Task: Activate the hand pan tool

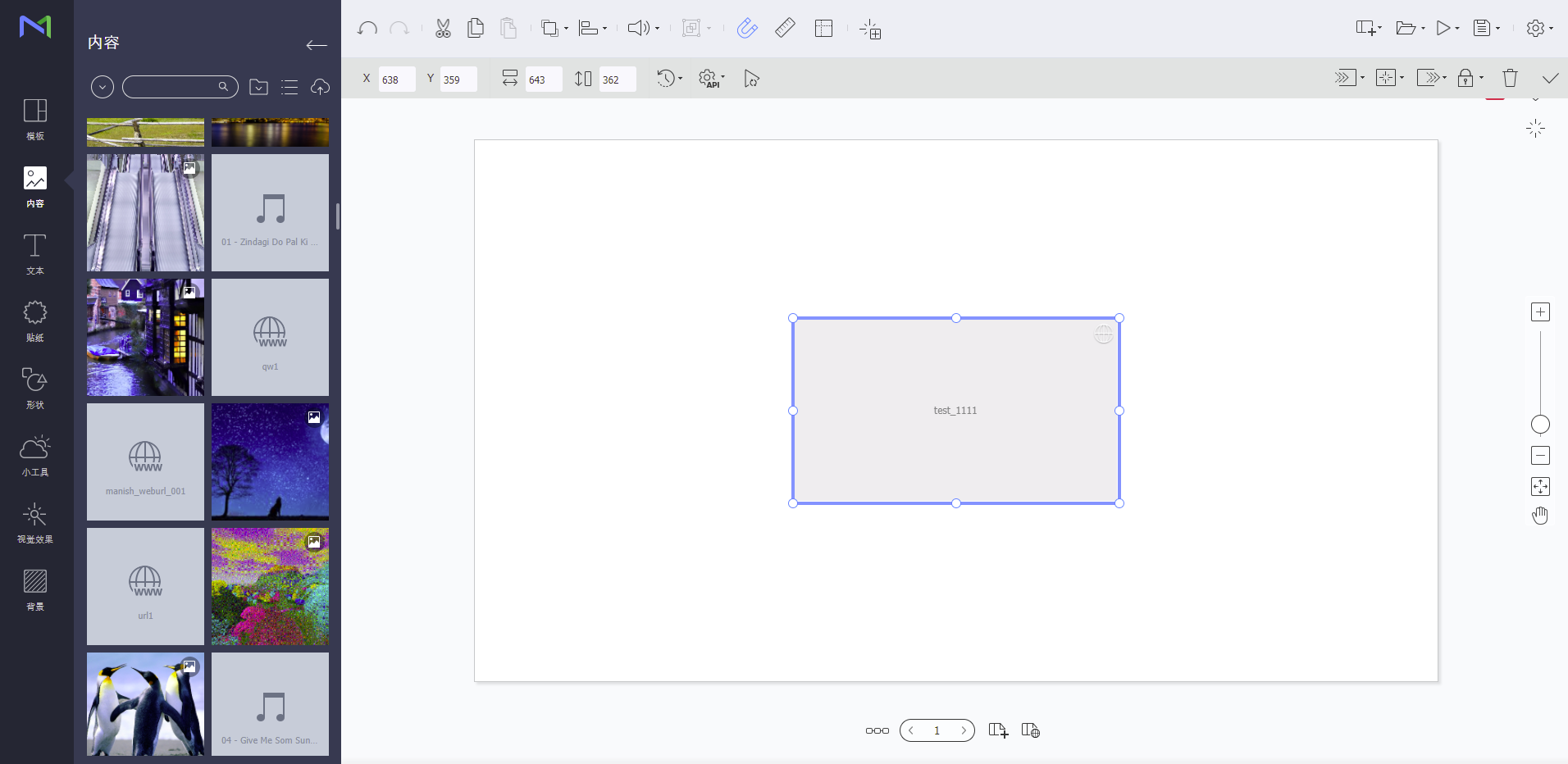Action: point(1540,516)
